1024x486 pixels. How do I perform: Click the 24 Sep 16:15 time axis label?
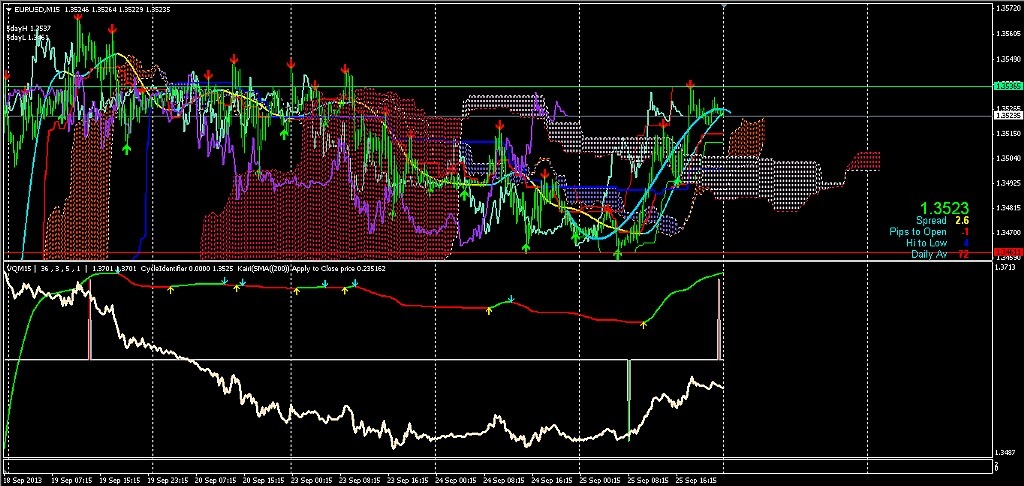[x=554, y=479]
